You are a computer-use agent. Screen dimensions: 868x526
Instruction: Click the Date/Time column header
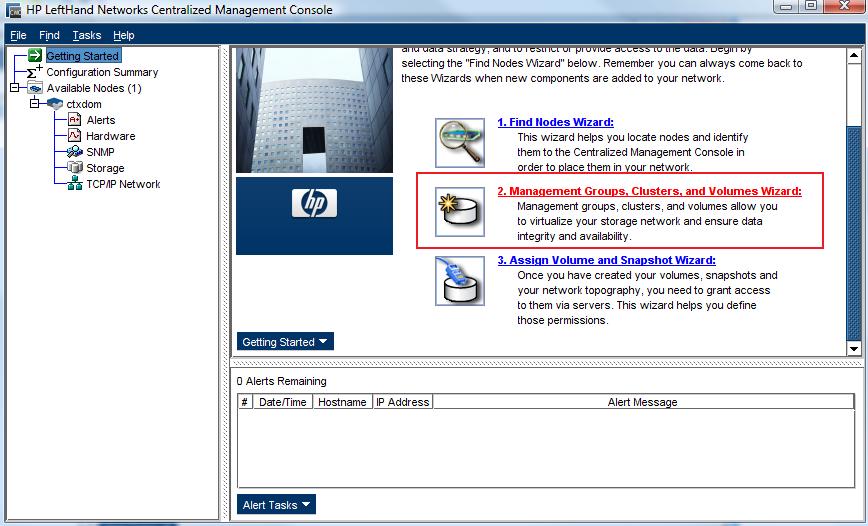(282, 402)
